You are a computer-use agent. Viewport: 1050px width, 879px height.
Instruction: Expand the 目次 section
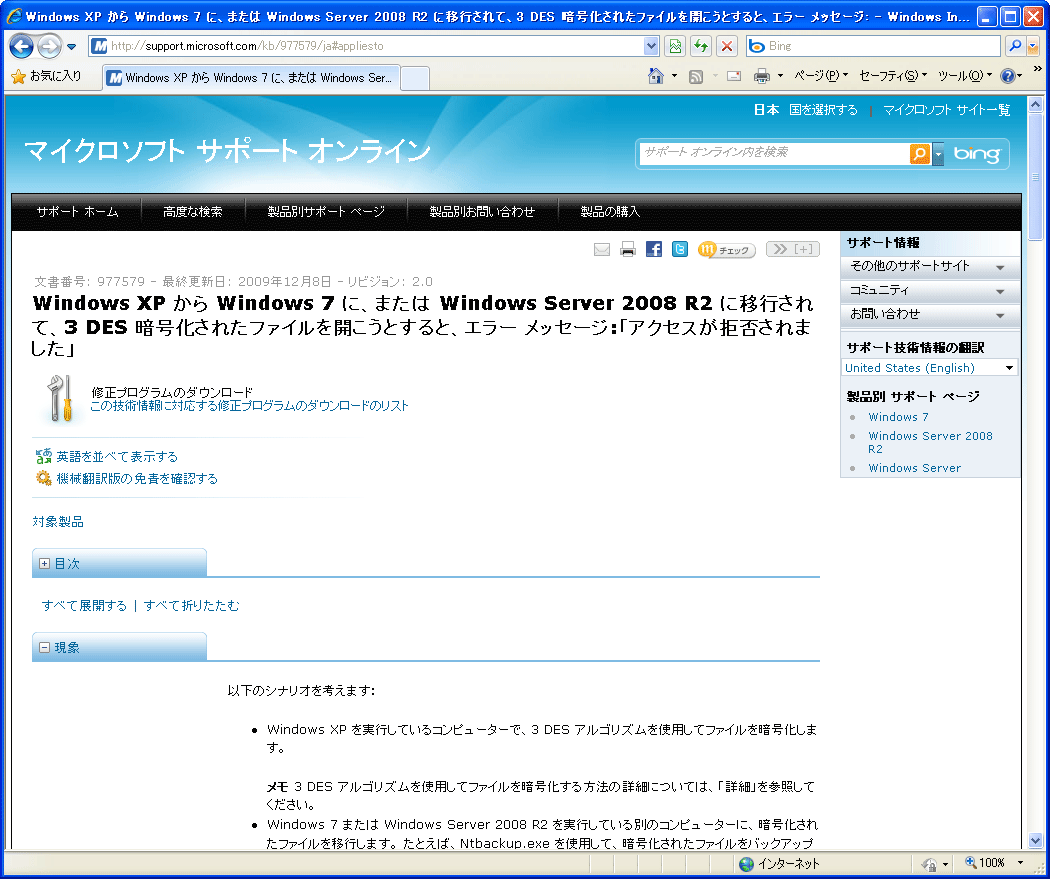[45, 564]
